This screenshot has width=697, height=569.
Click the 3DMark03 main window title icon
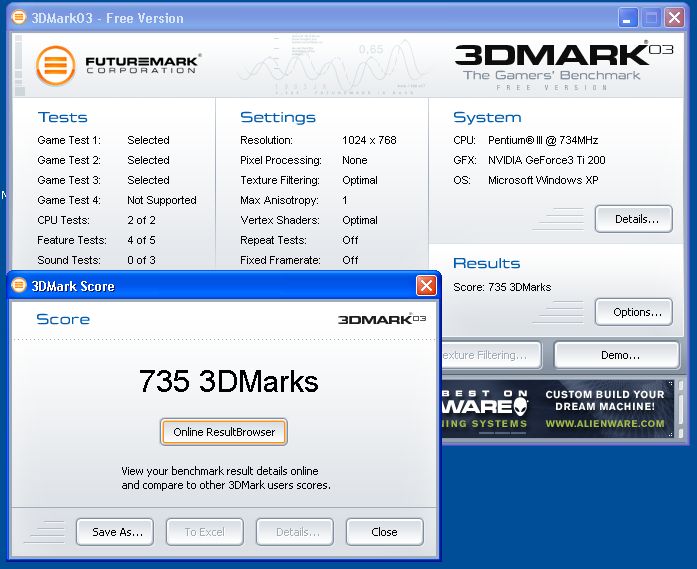(x=19, y=17)
